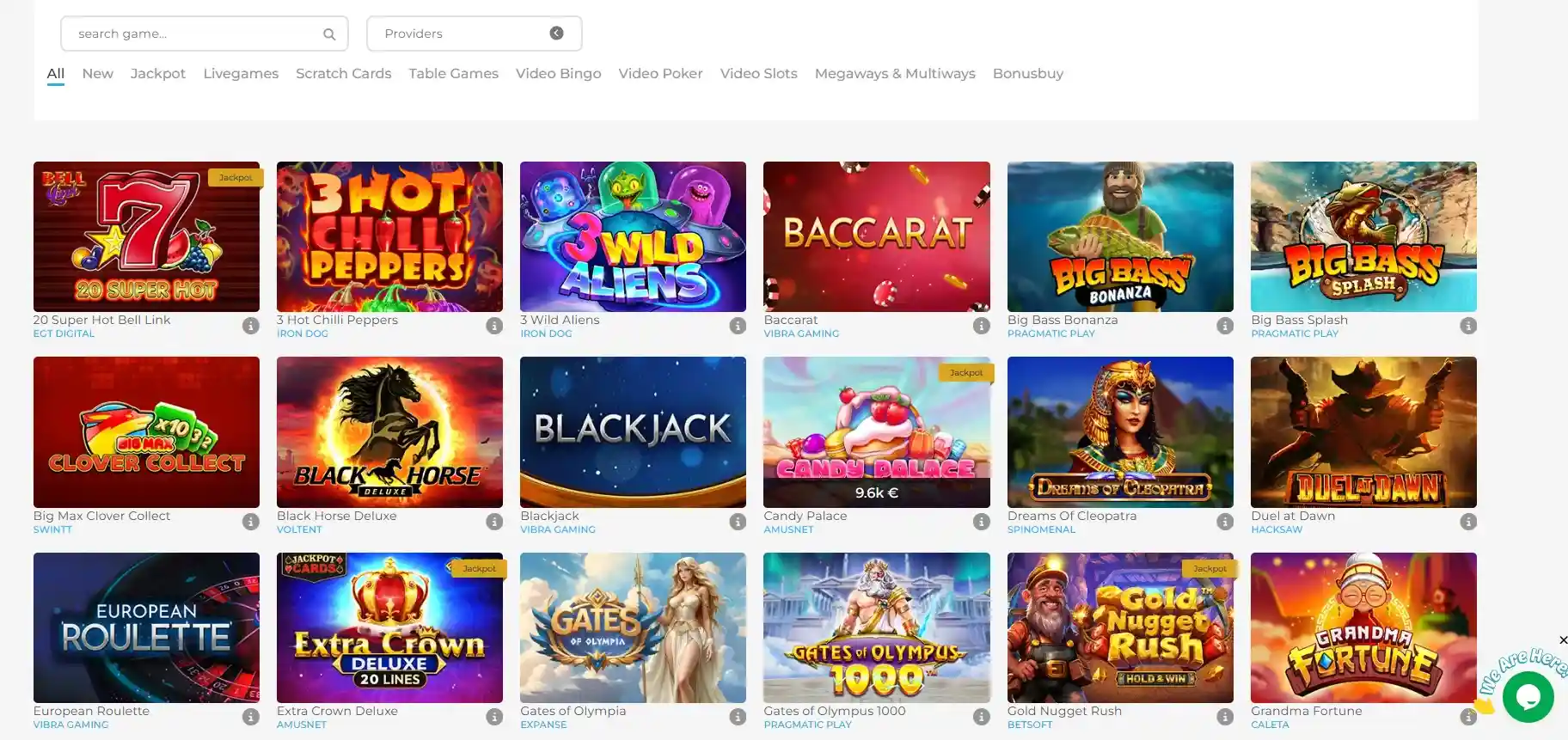Switch to the New tab
Viewport: 1568px width, 740px height.
[98, 74]
